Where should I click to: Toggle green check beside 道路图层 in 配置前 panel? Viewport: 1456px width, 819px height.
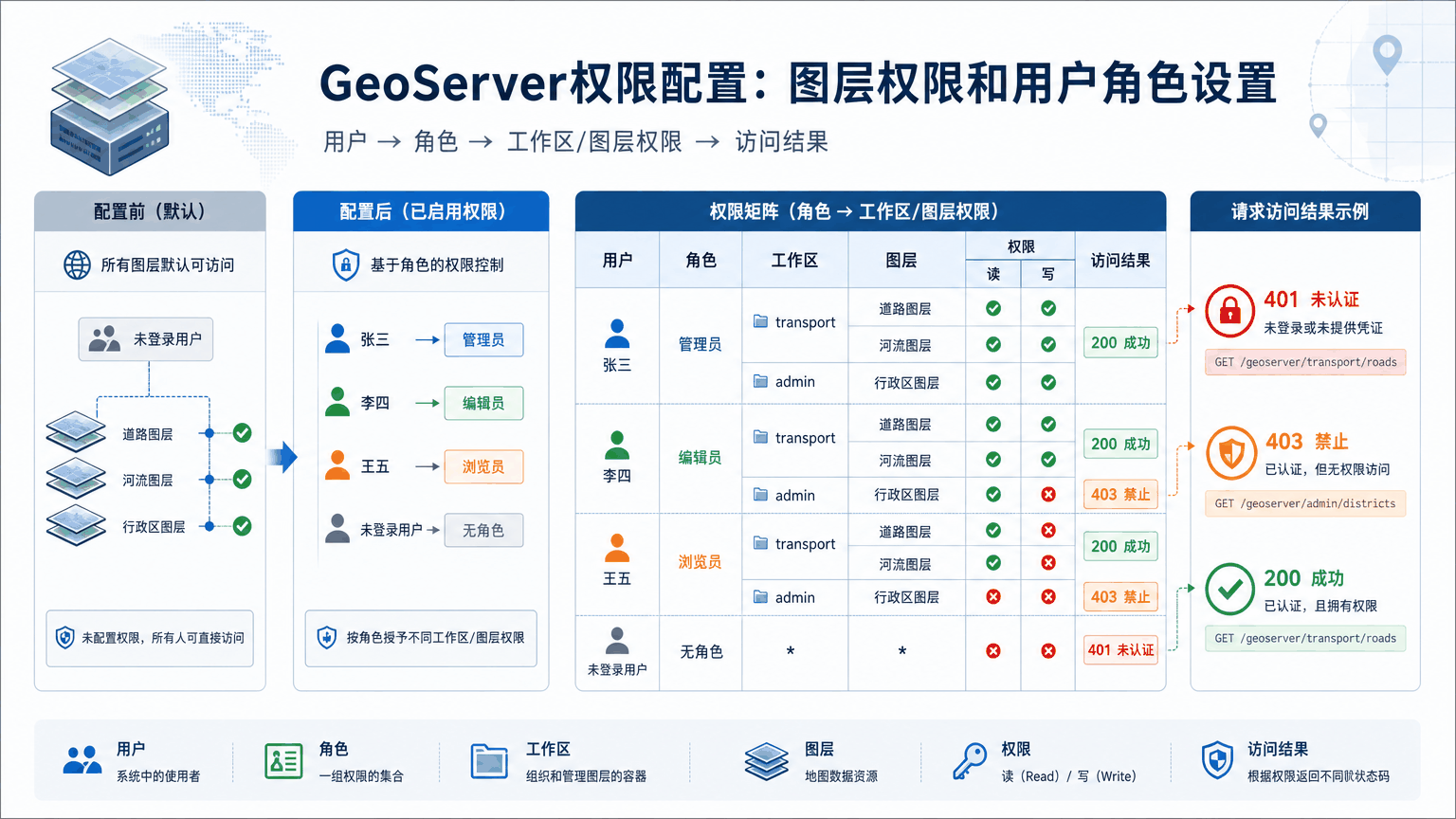[243, 433]
